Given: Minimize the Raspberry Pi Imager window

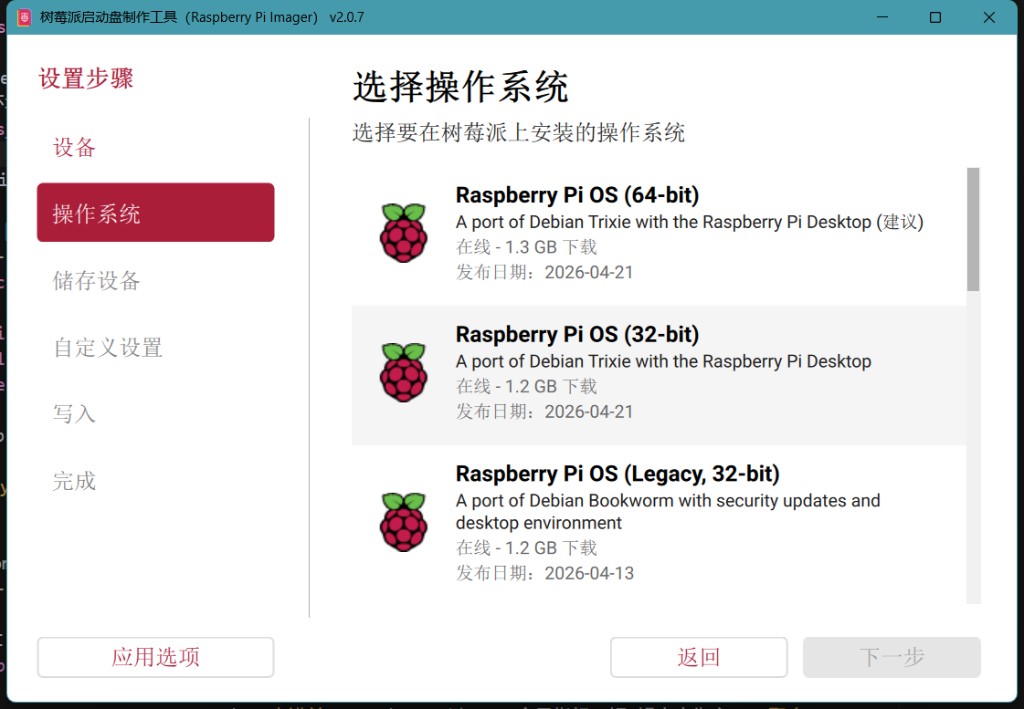Looking at the screenshot, I should point(880,17).
